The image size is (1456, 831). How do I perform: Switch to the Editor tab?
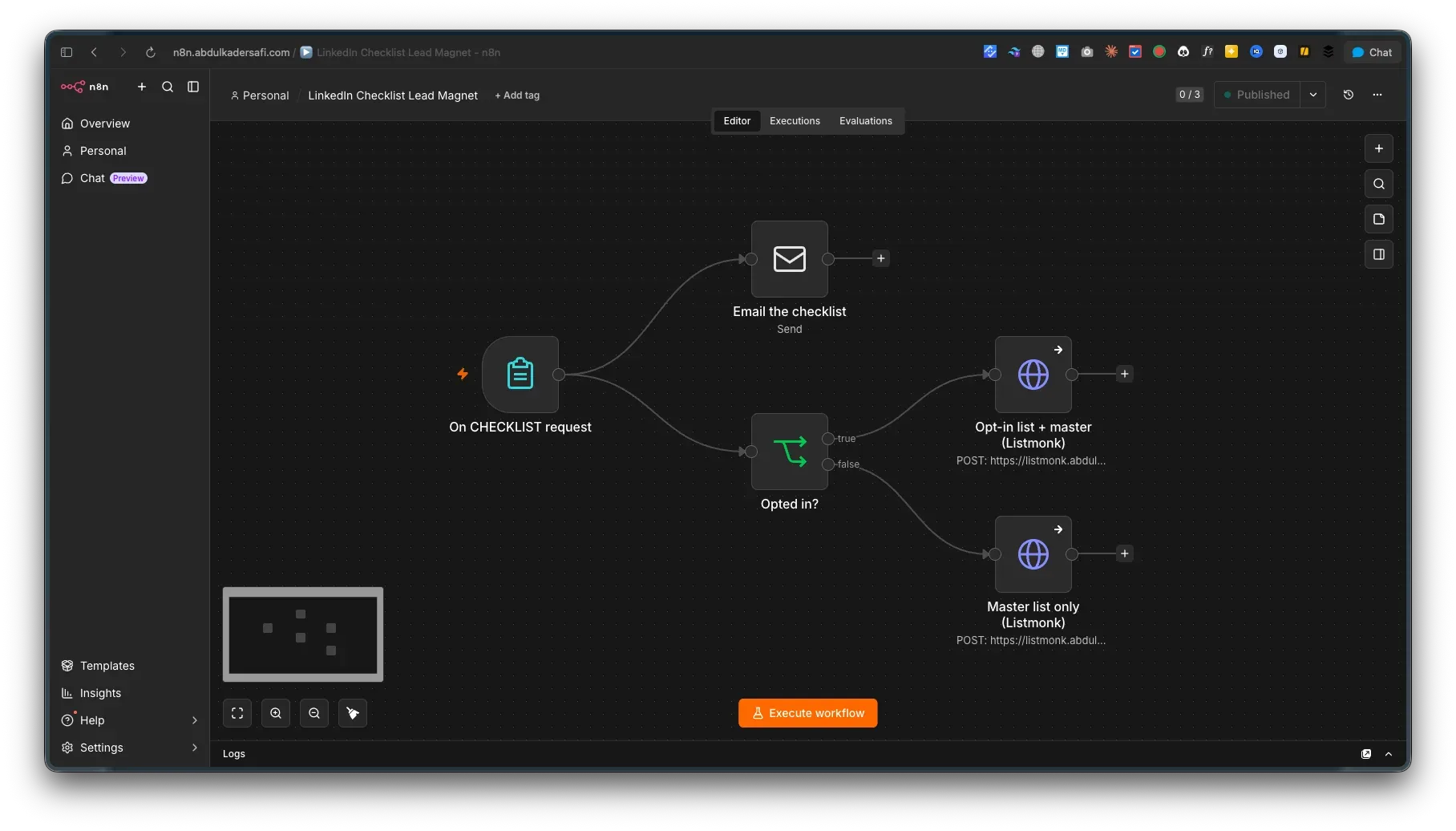(x=737, y=121)
